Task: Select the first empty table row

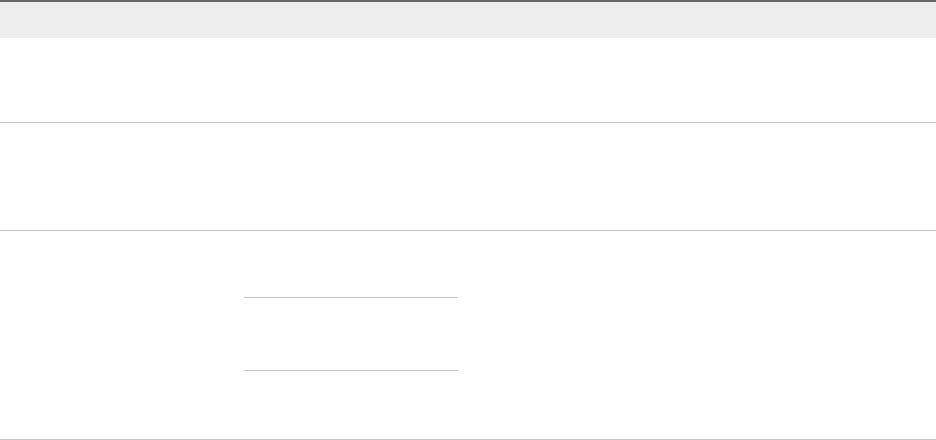Action: (468, 80)
